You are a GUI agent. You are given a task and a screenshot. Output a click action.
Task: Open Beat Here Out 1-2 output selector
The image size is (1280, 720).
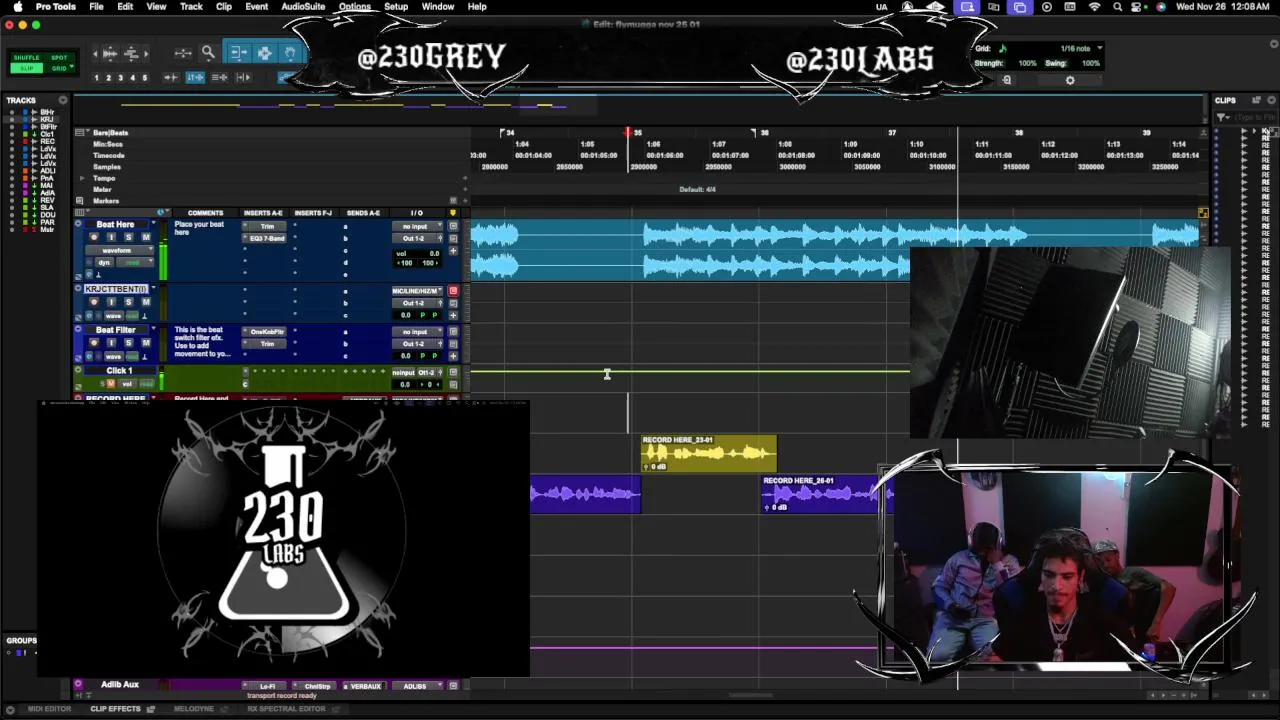pyautogui.click(x=412, y=238)
